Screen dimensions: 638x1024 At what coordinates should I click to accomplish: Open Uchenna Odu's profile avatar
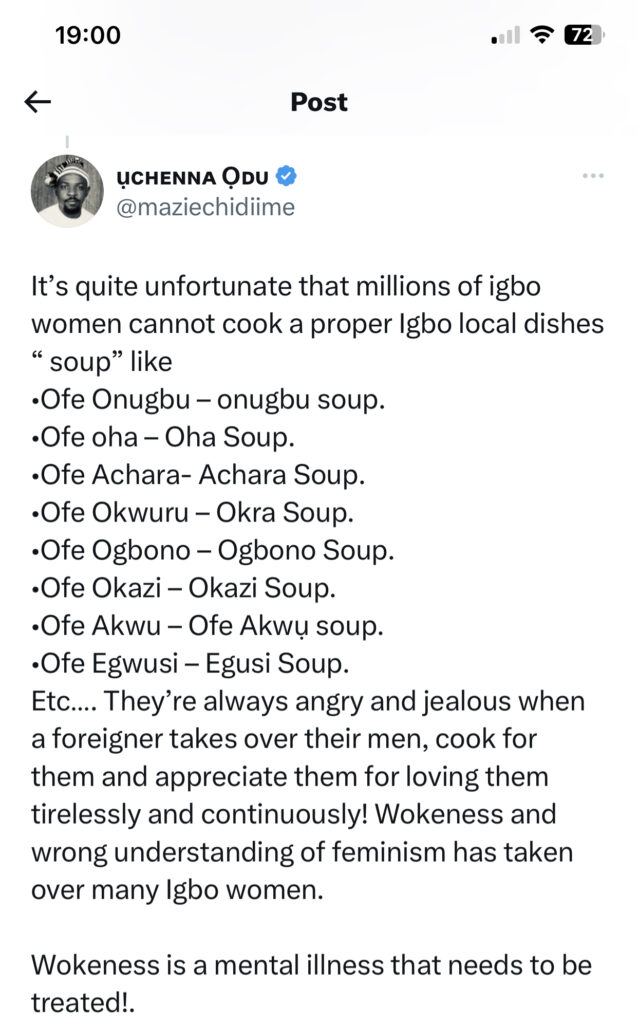(x=68, y=193)
